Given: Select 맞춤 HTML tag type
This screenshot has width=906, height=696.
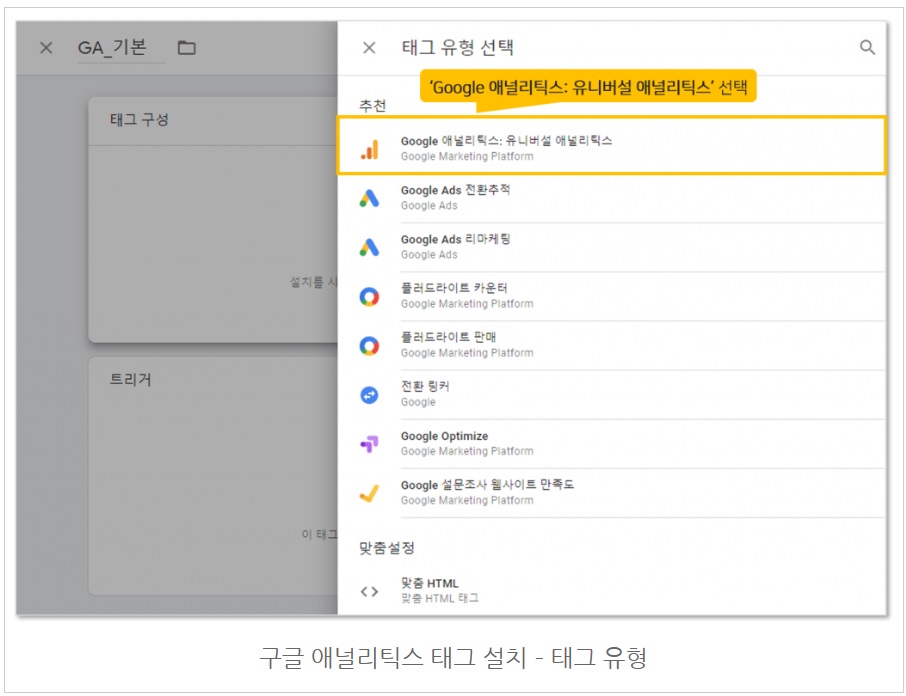Looking at the screenshot, I should coord(611,591).
